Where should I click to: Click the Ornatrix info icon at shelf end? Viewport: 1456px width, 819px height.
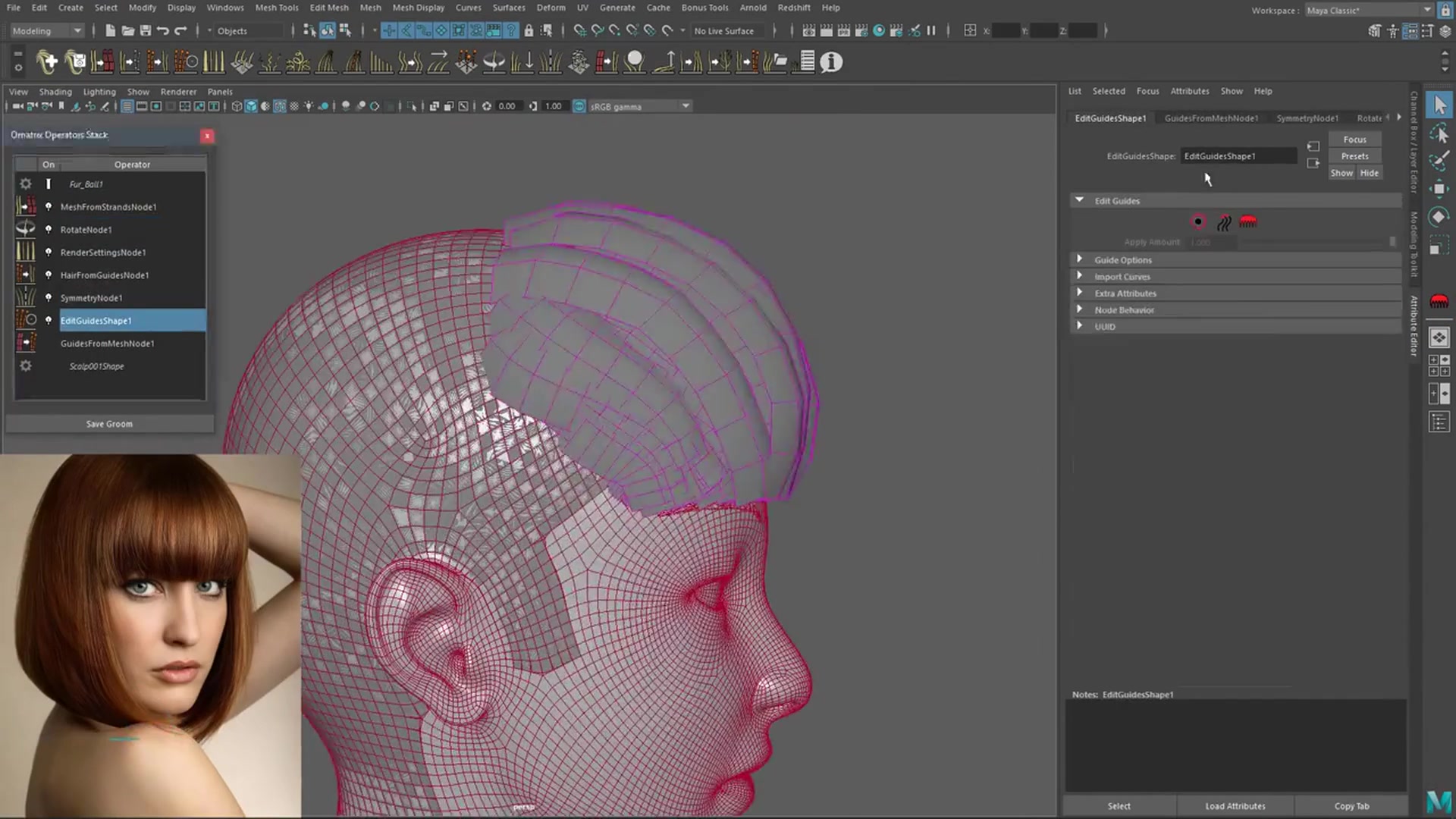(830, 62)
